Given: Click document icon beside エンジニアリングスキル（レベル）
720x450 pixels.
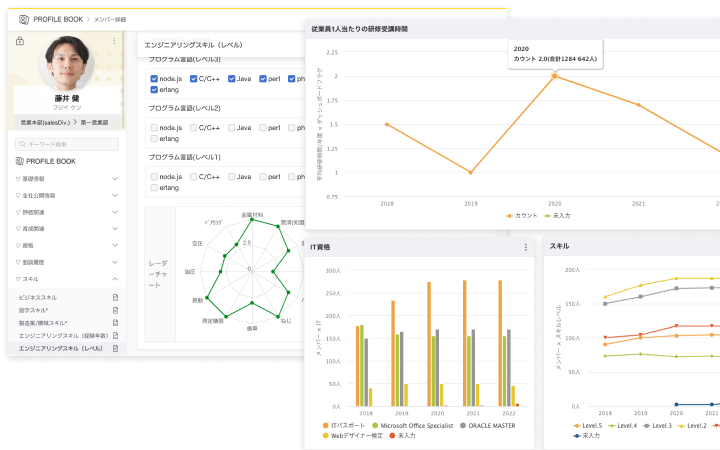Looking at the screenshot, I should [115, 349].
